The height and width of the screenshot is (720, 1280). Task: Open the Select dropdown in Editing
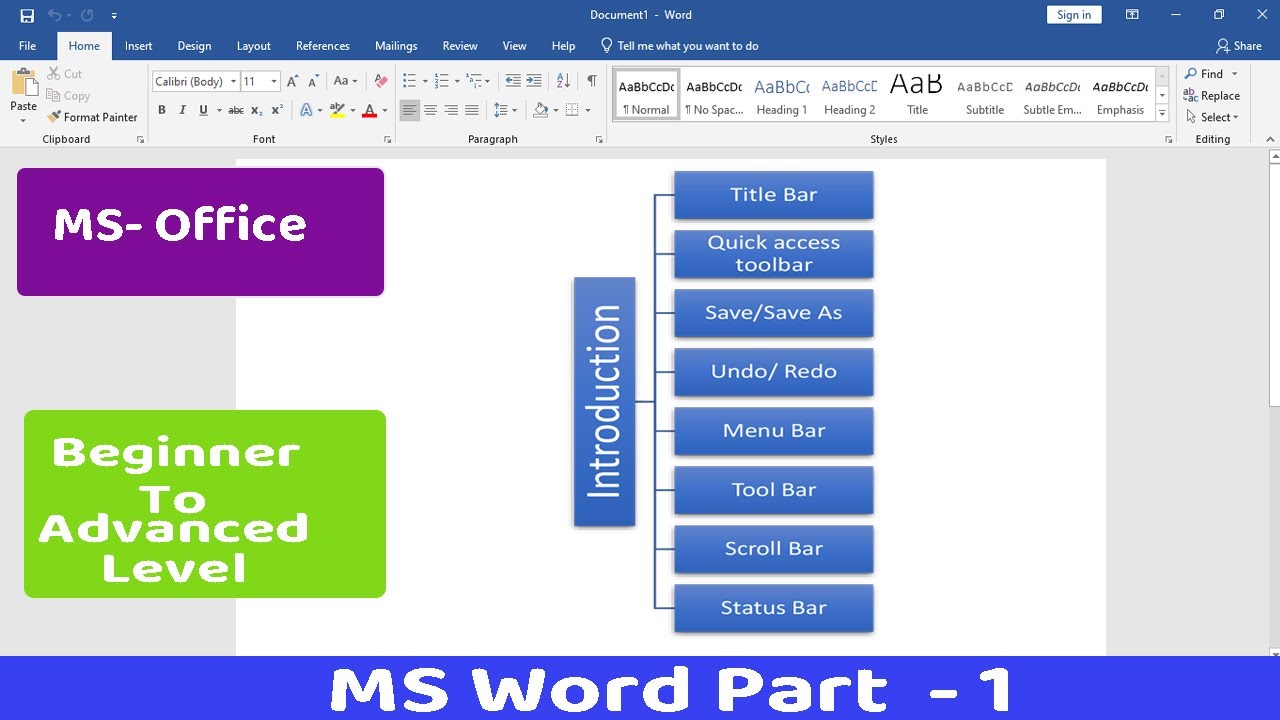pos(1212,117)
